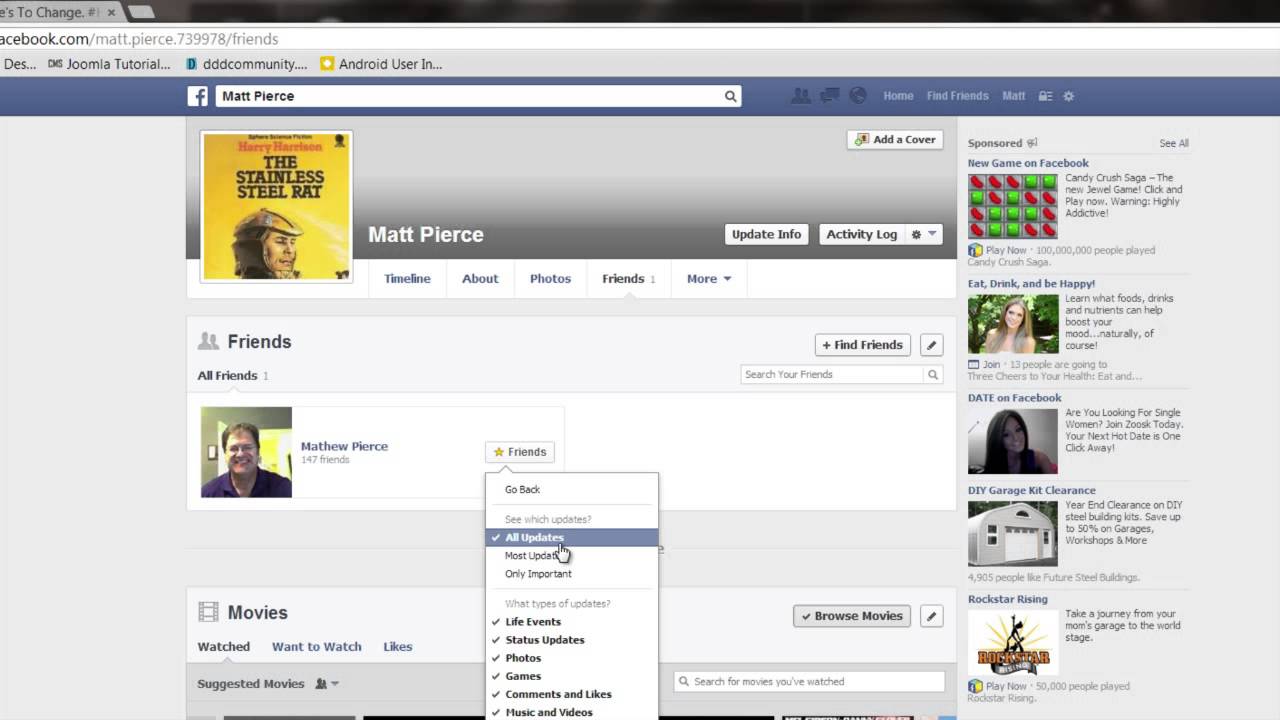Viewport: 1280px width, 720px height.
Task: Uncheck Life Events updates
Action: tap(572, 621)
